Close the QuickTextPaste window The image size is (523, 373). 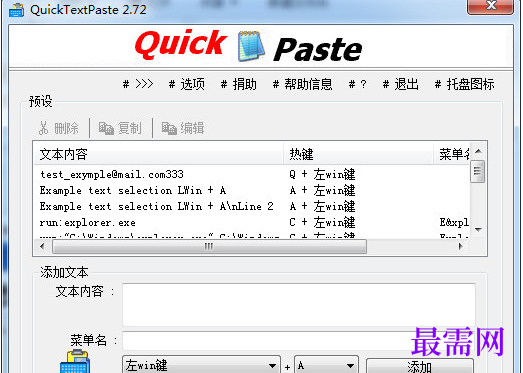(490, 6)
